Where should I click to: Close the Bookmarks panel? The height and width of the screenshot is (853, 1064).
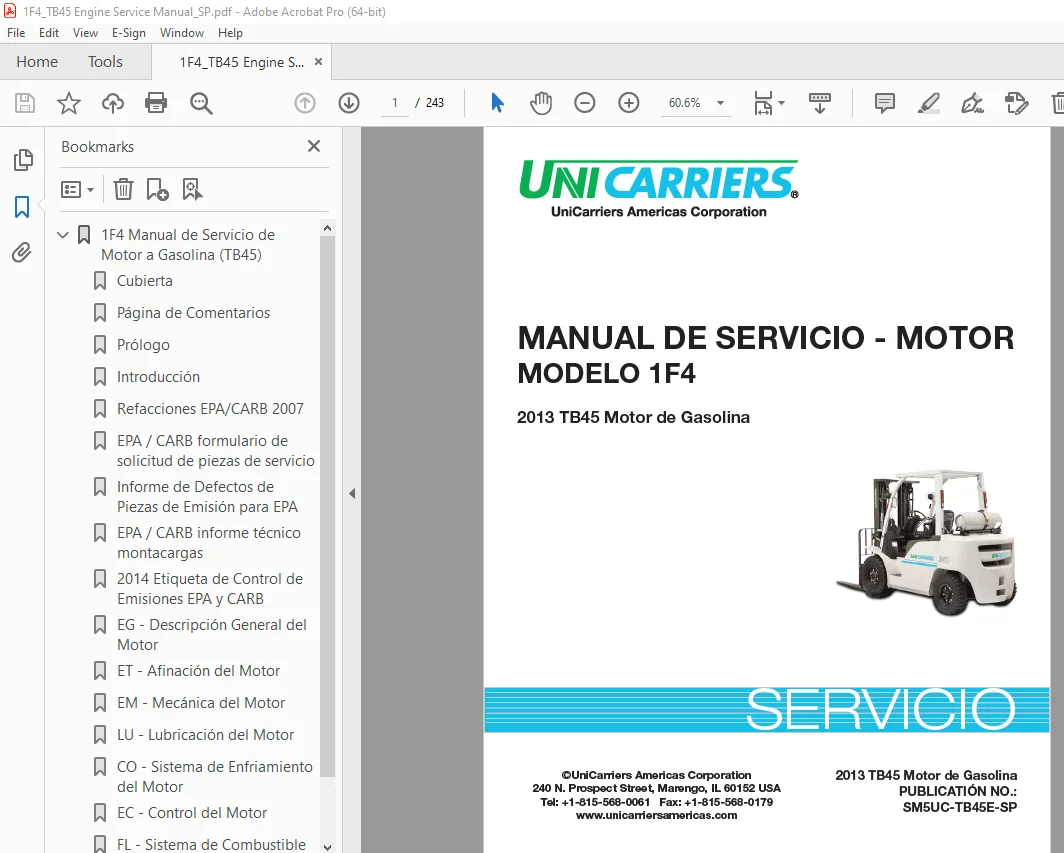pos(314,146)
